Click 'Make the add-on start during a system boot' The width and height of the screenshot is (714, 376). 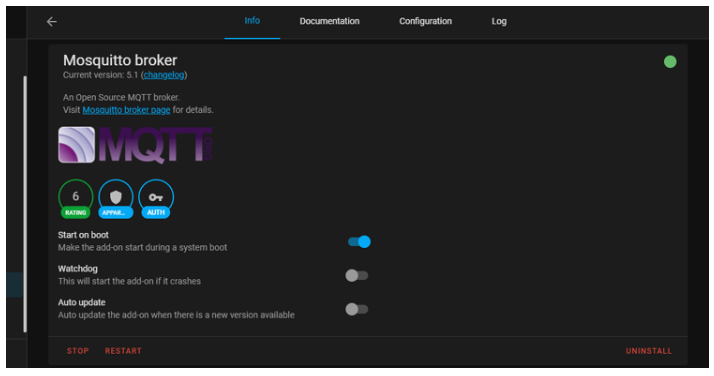143,248
